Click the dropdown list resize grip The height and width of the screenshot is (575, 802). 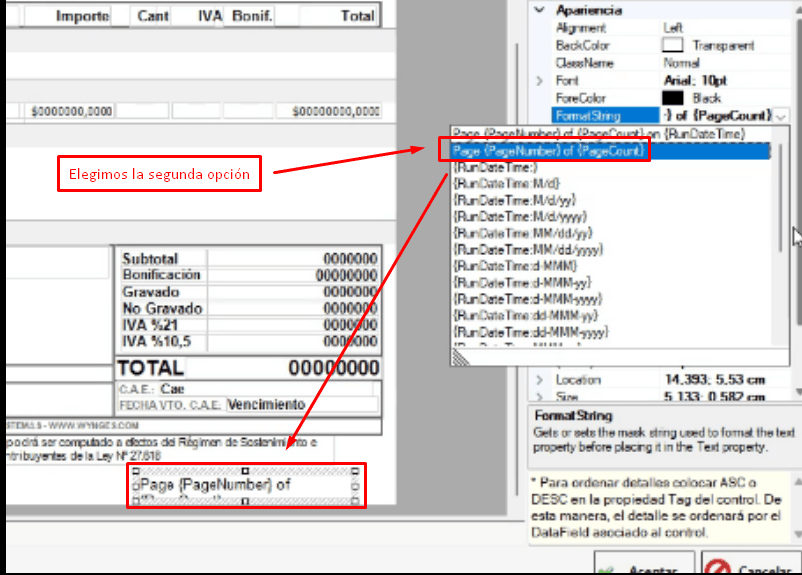coord(459,357)
